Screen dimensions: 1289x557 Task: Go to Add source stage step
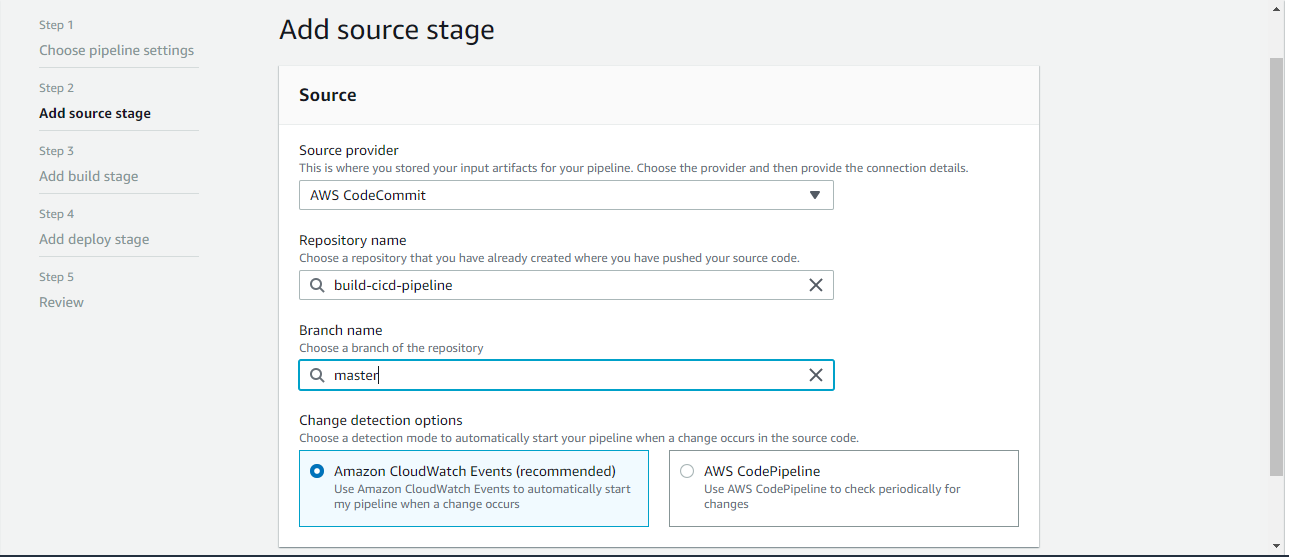[x=95, y=113]
